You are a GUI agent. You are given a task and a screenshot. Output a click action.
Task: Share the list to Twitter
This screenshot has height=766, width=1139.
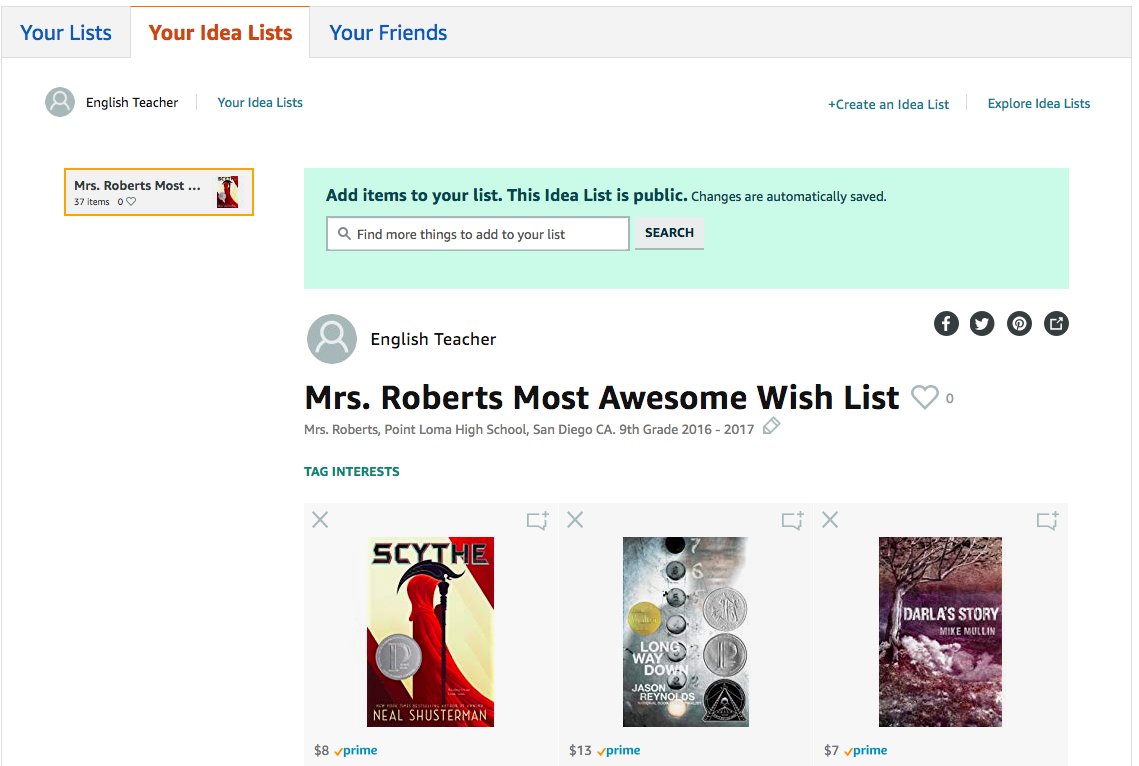[982, 323]
